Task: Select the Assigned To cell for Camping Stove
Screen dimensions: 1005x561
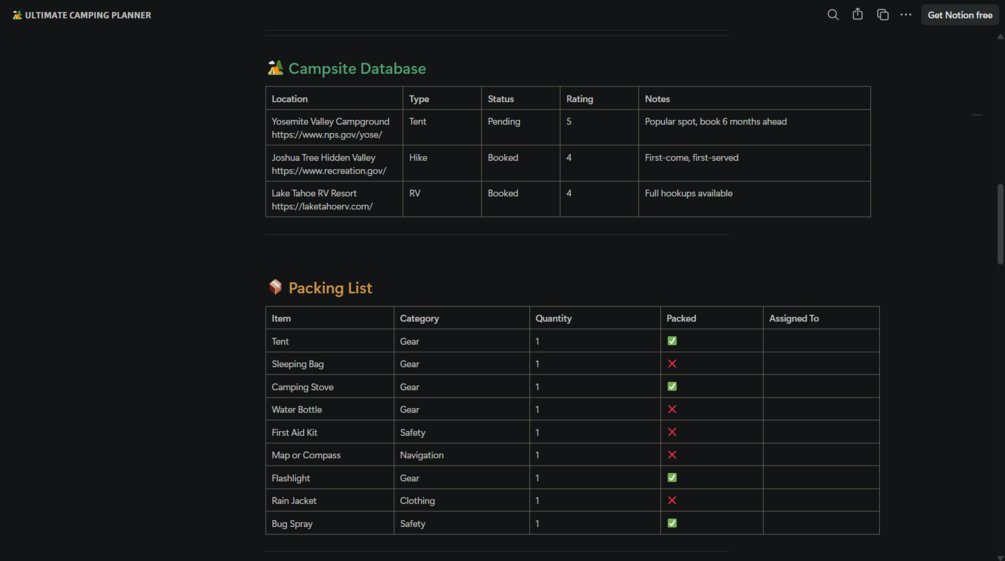Action: 820,387
